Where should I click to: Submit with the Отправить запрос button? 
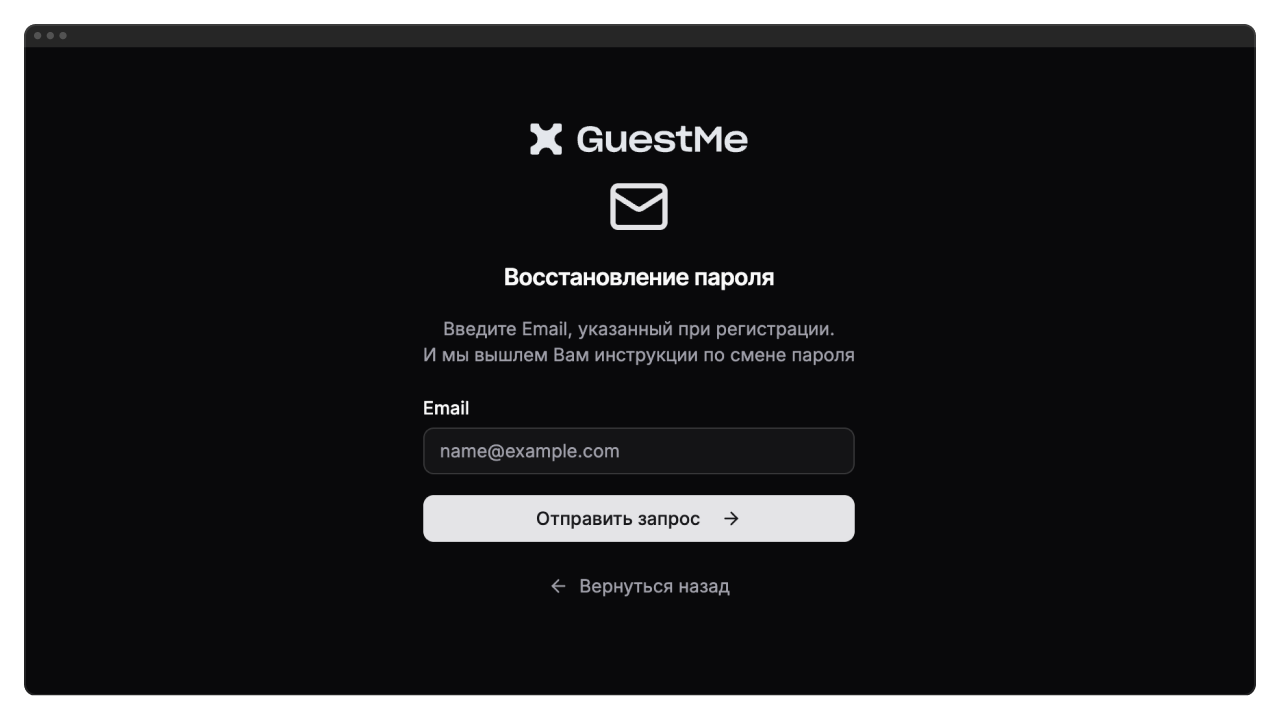pos(639,519)
